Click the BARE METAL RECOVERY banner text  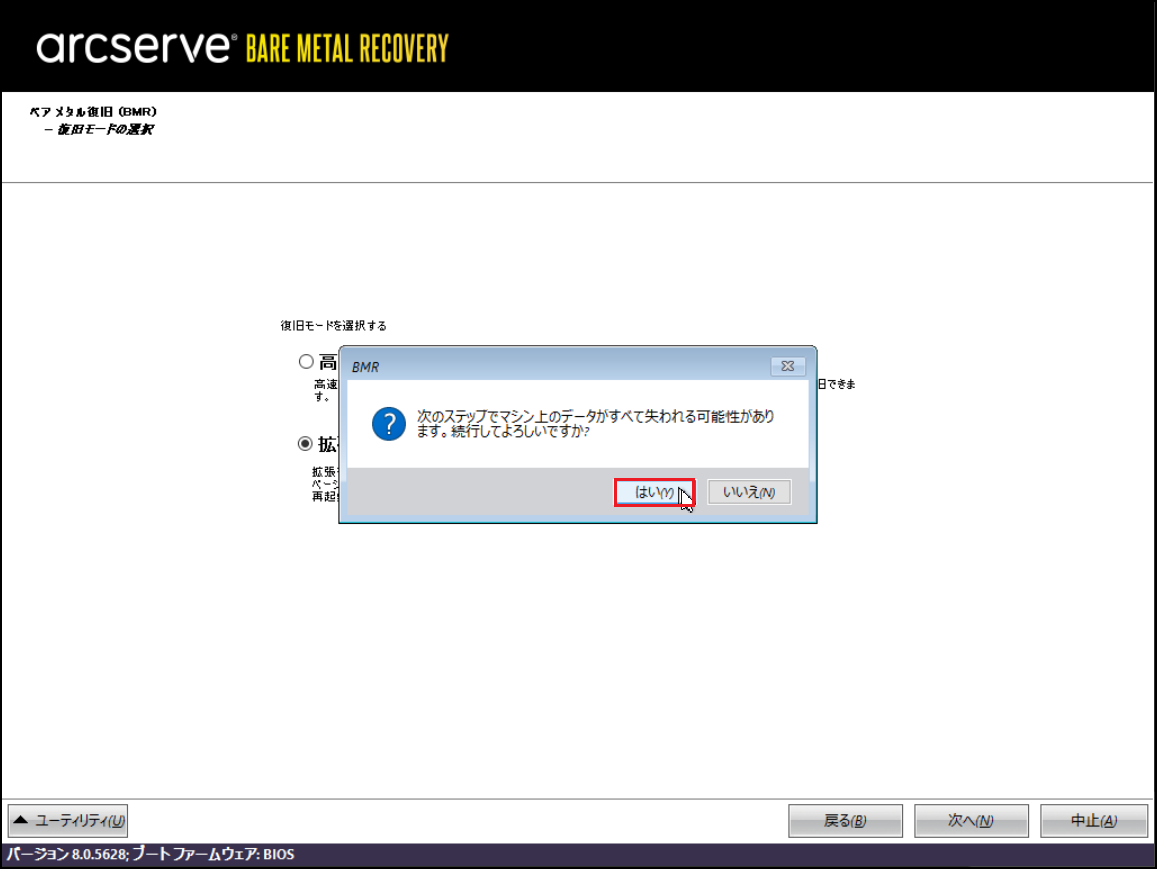tap(347, 49)
